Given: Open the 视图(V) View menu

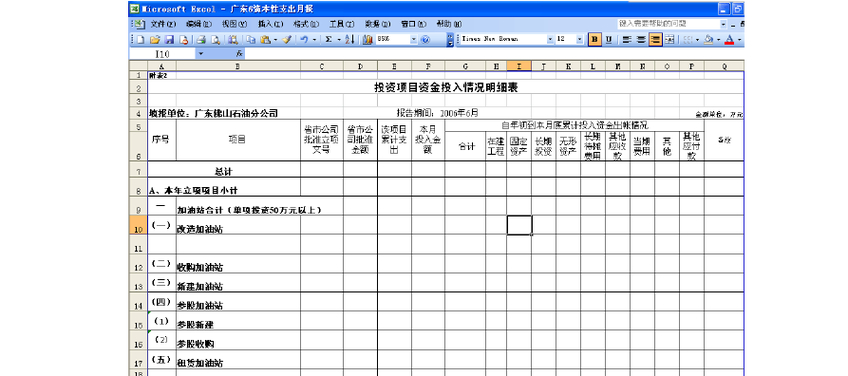Looking at the screenshot, I should 234,24.
